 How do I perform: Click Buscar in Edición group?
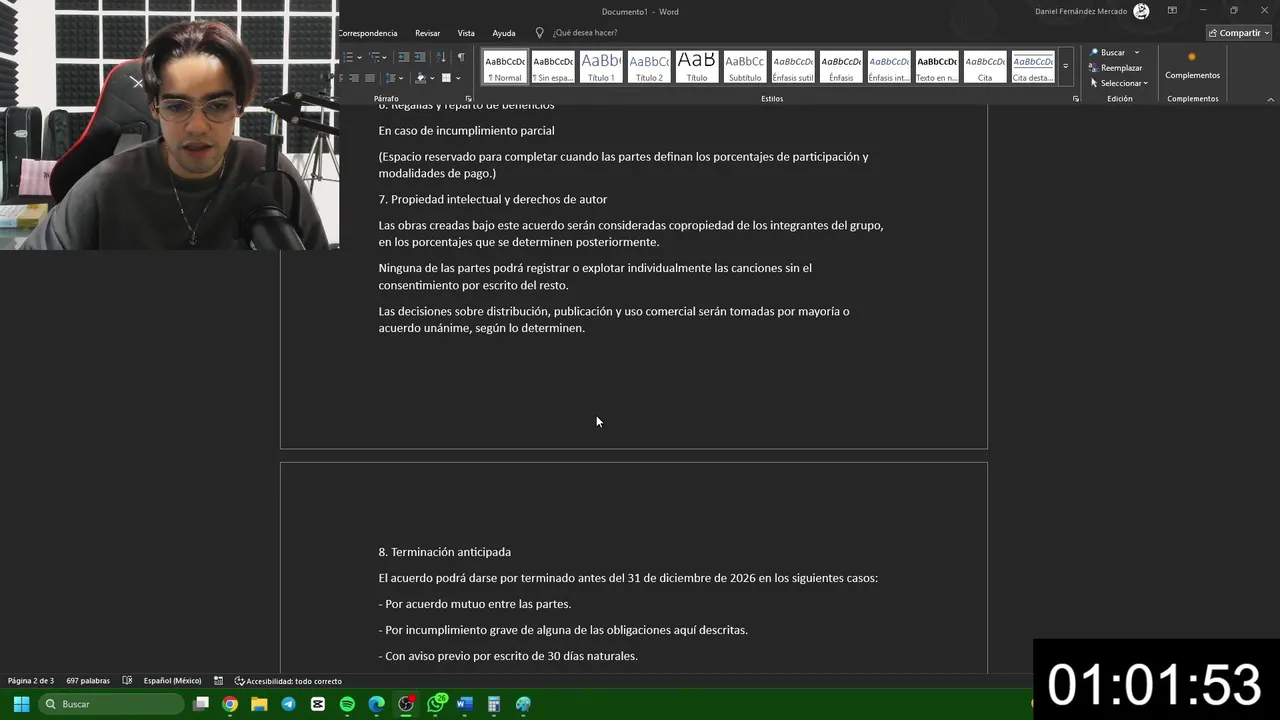(1108, 52)
